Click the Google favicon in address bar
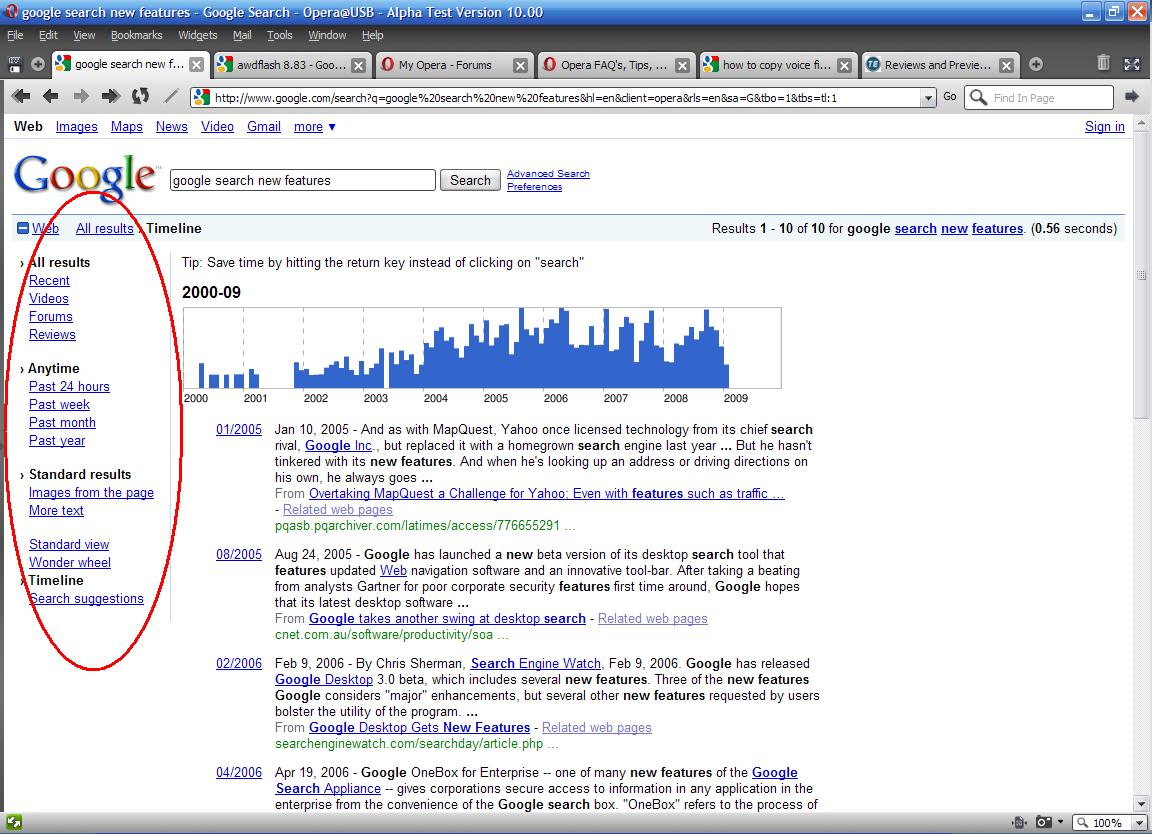 (201, 97)
